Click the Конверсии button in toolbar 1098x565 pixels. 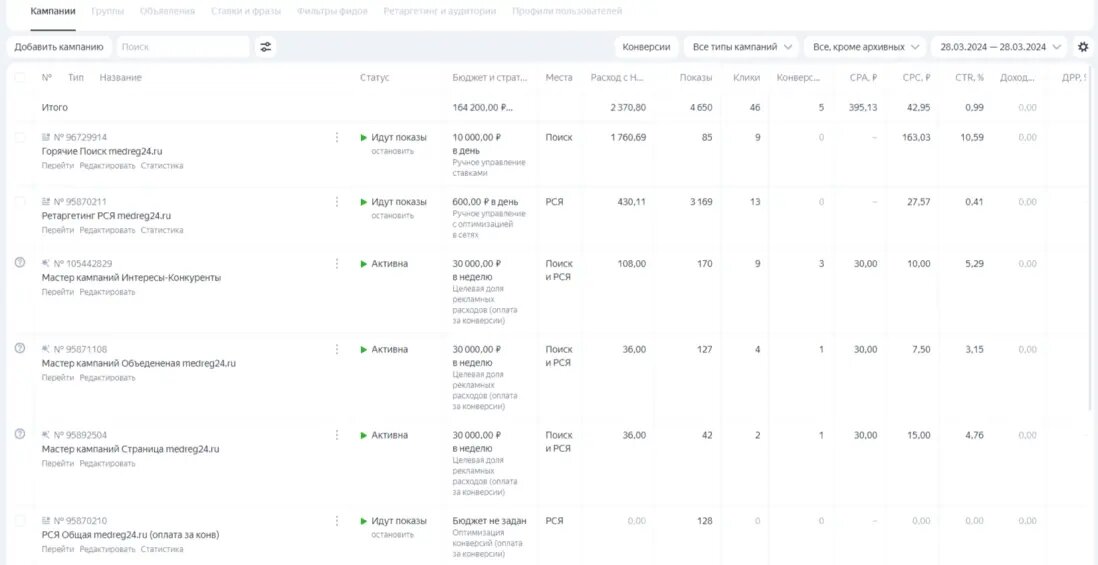[646, 47]
